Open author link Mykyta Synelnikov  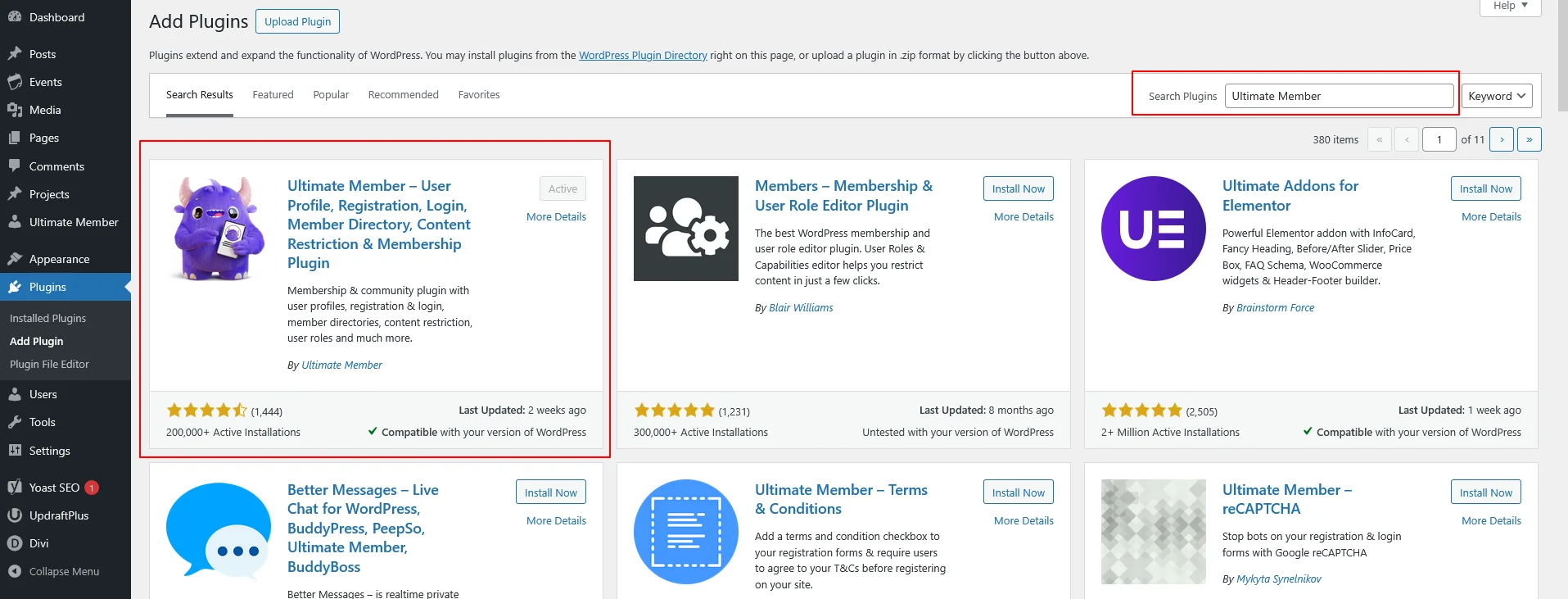click(x=1278, y=579)
